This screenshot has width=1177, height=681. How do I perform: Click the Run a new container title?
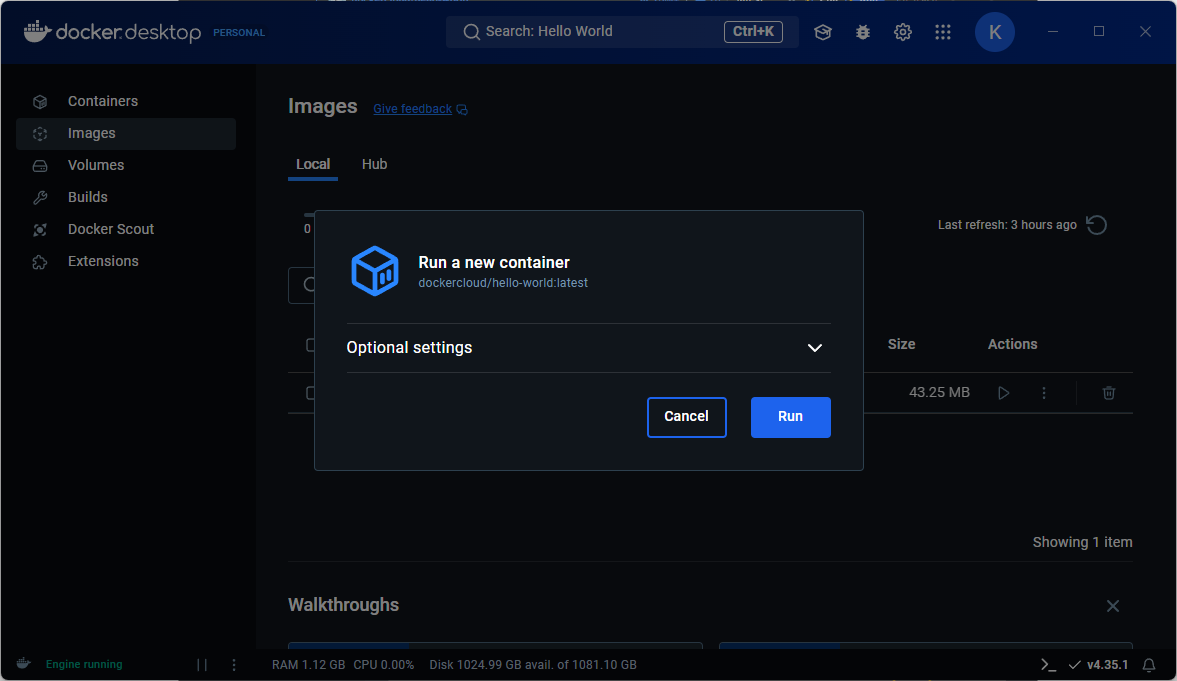point(494,263)
